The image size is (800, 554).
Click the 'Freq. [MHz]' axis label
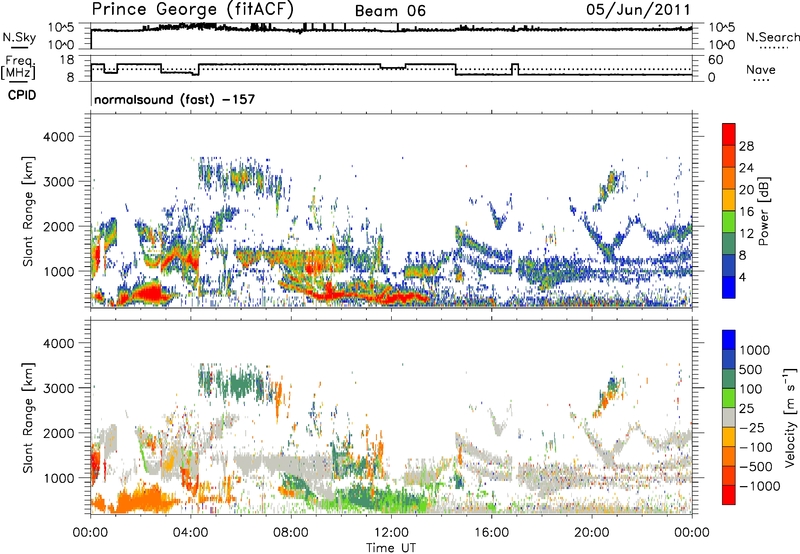pos(18,67)
